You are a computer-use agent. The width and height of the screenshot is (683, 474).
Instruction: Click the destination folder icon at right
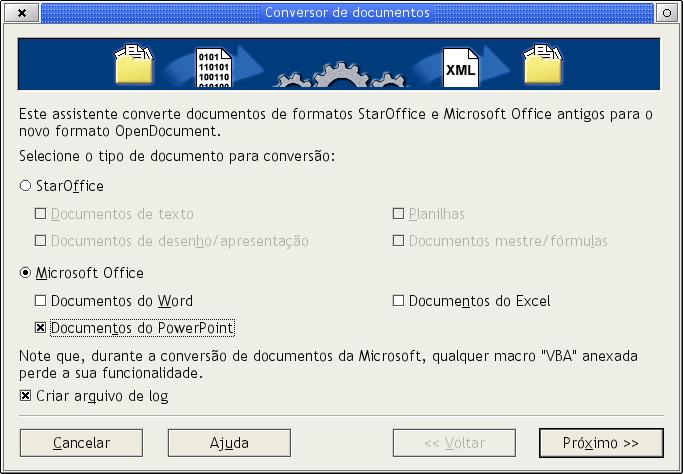pos(543,64)
